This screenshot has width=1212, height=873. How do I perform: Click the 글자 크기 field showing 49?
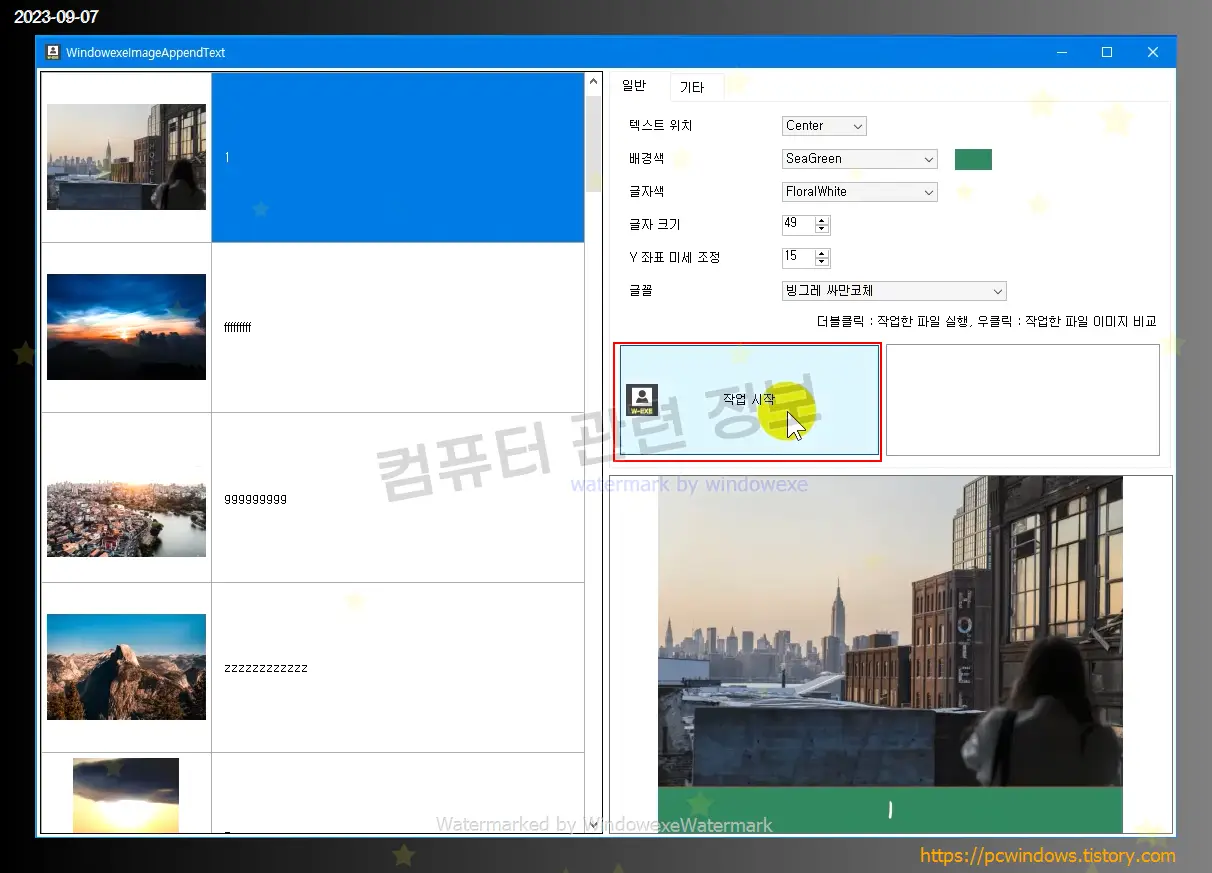pos(798,224)
